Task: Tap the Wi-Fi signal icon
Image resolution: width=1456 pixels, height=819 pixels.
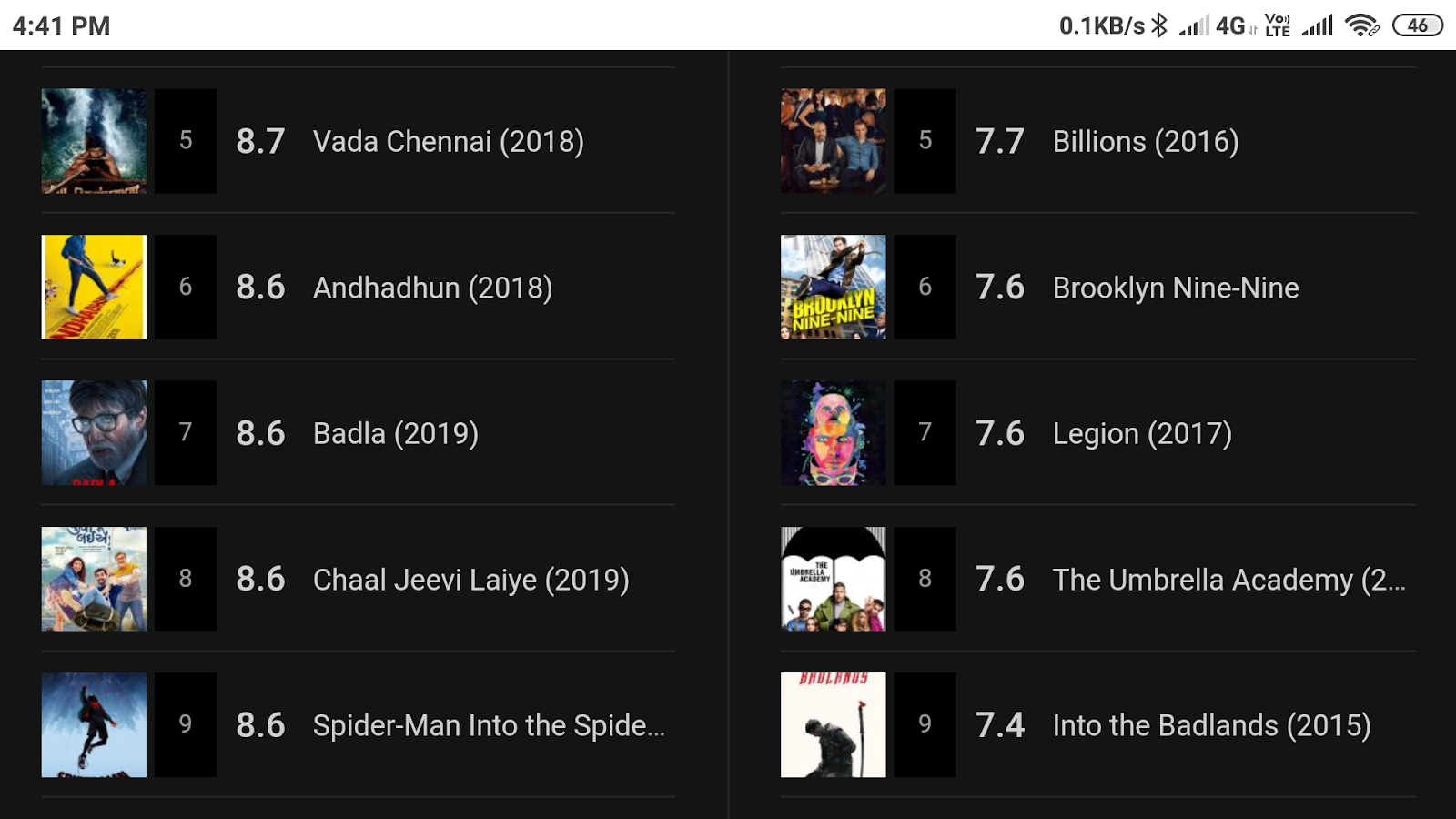Action: [x=1360, y=25]
